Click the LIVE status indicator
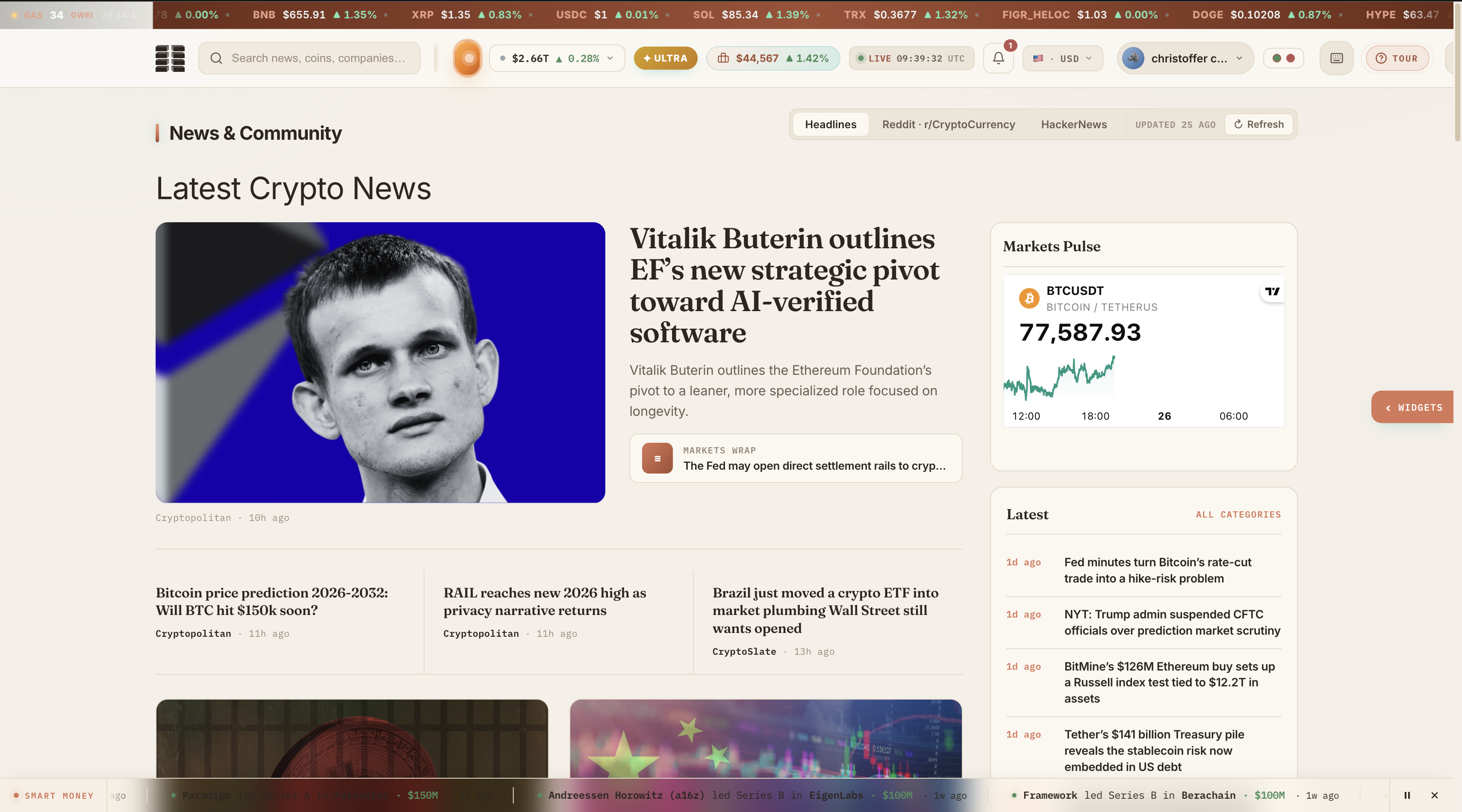This screenshot has width=1462, height=812. (x=911, y=59)
